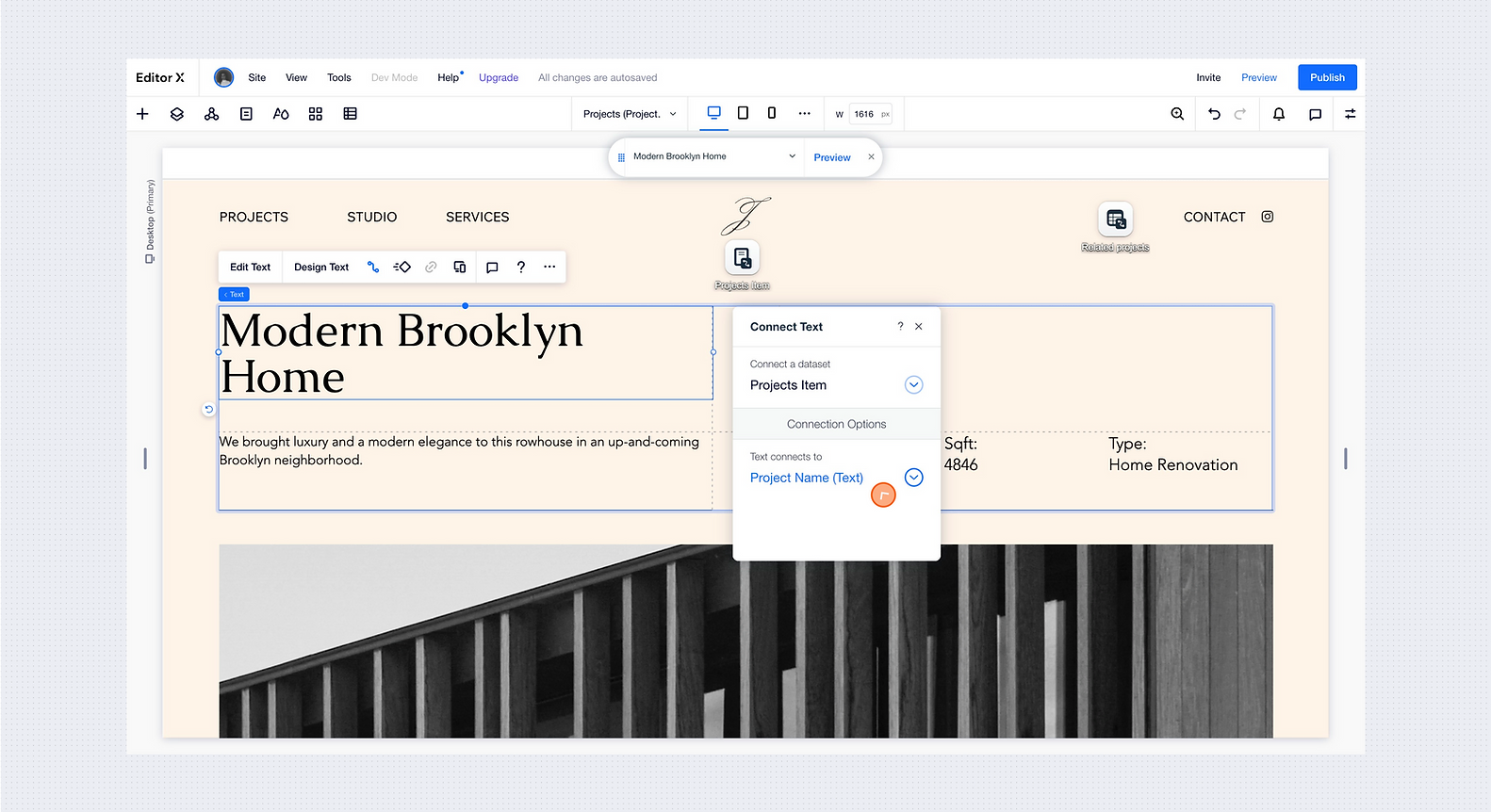This screenshot has height=812, width=1491.
Task: Open the Content Manager table icon
Action: 350,114
